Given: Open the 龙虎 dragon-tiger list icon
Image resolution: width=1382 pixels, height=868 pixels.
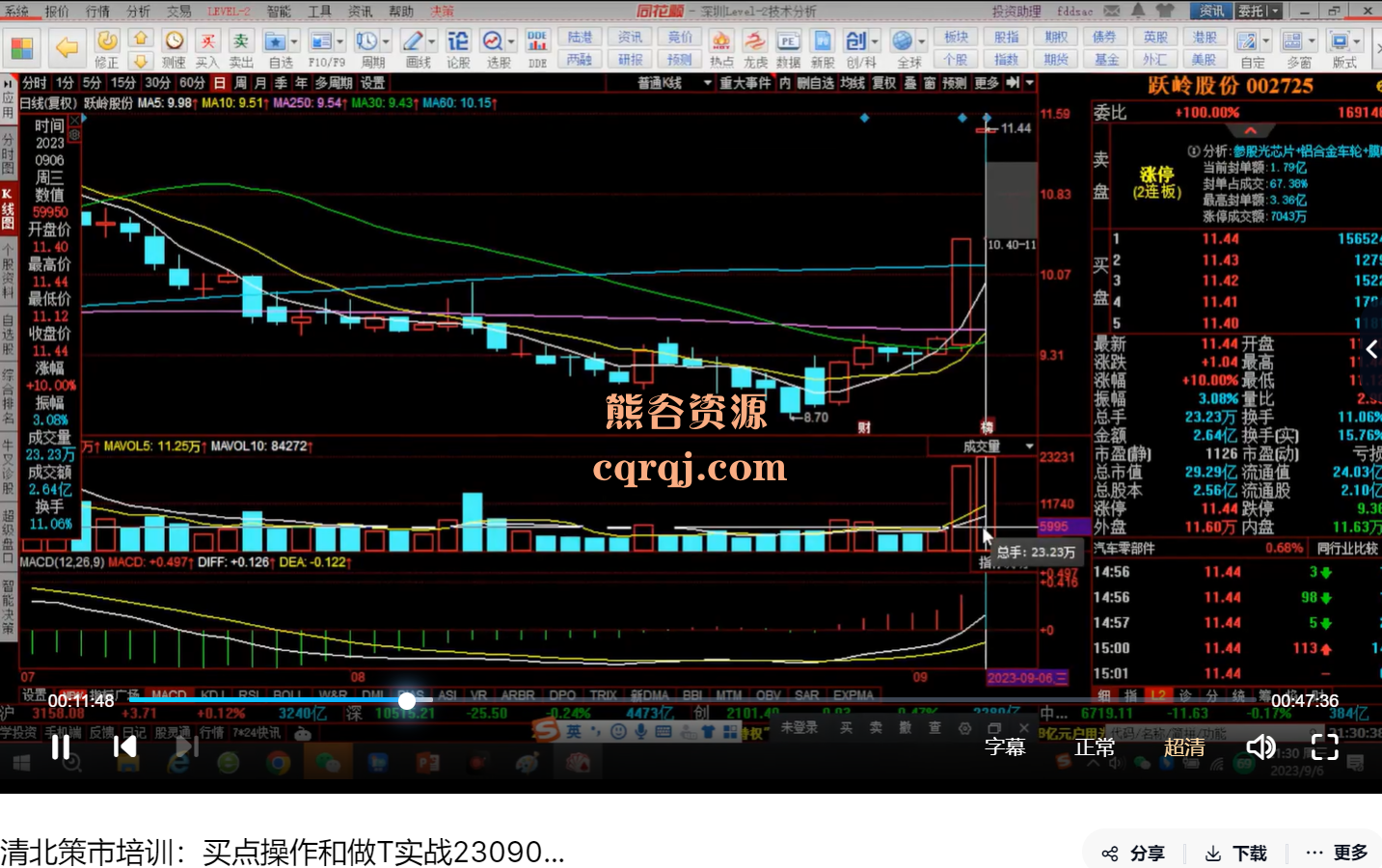Looking at the screenshot, I should pyautogui.click(x=755, y=41).
